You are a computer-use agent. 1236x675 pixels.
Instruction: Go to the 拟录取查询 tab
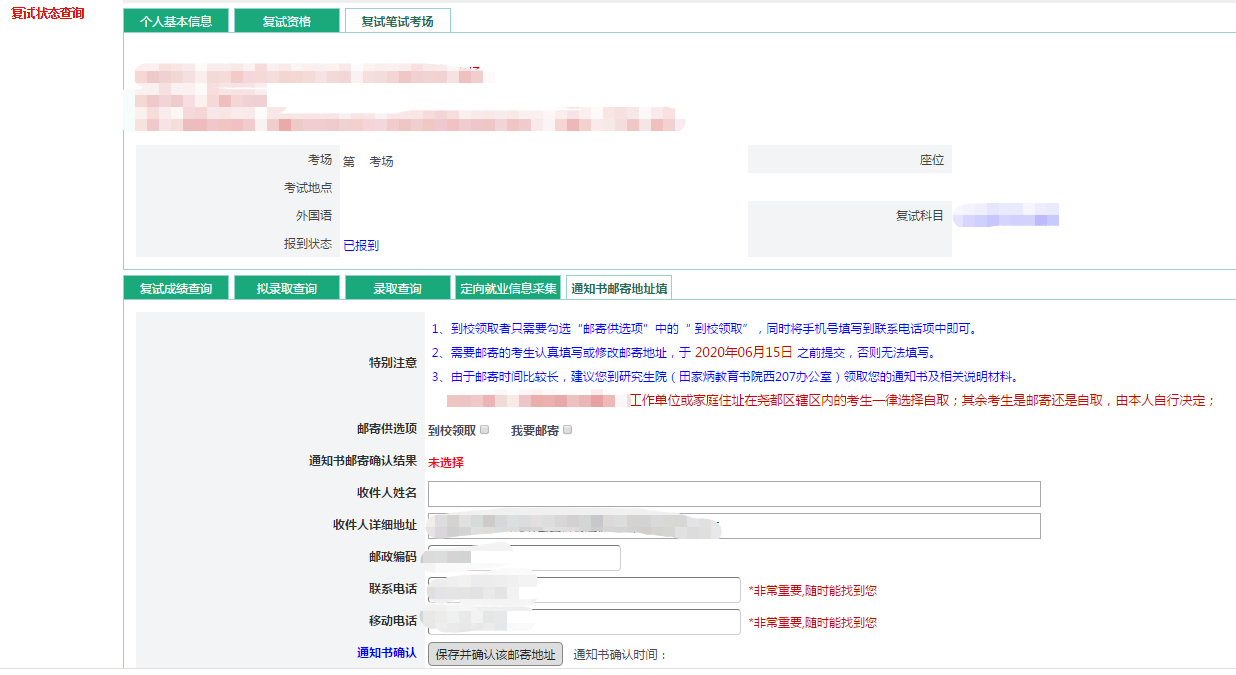(x=287, y=288)
